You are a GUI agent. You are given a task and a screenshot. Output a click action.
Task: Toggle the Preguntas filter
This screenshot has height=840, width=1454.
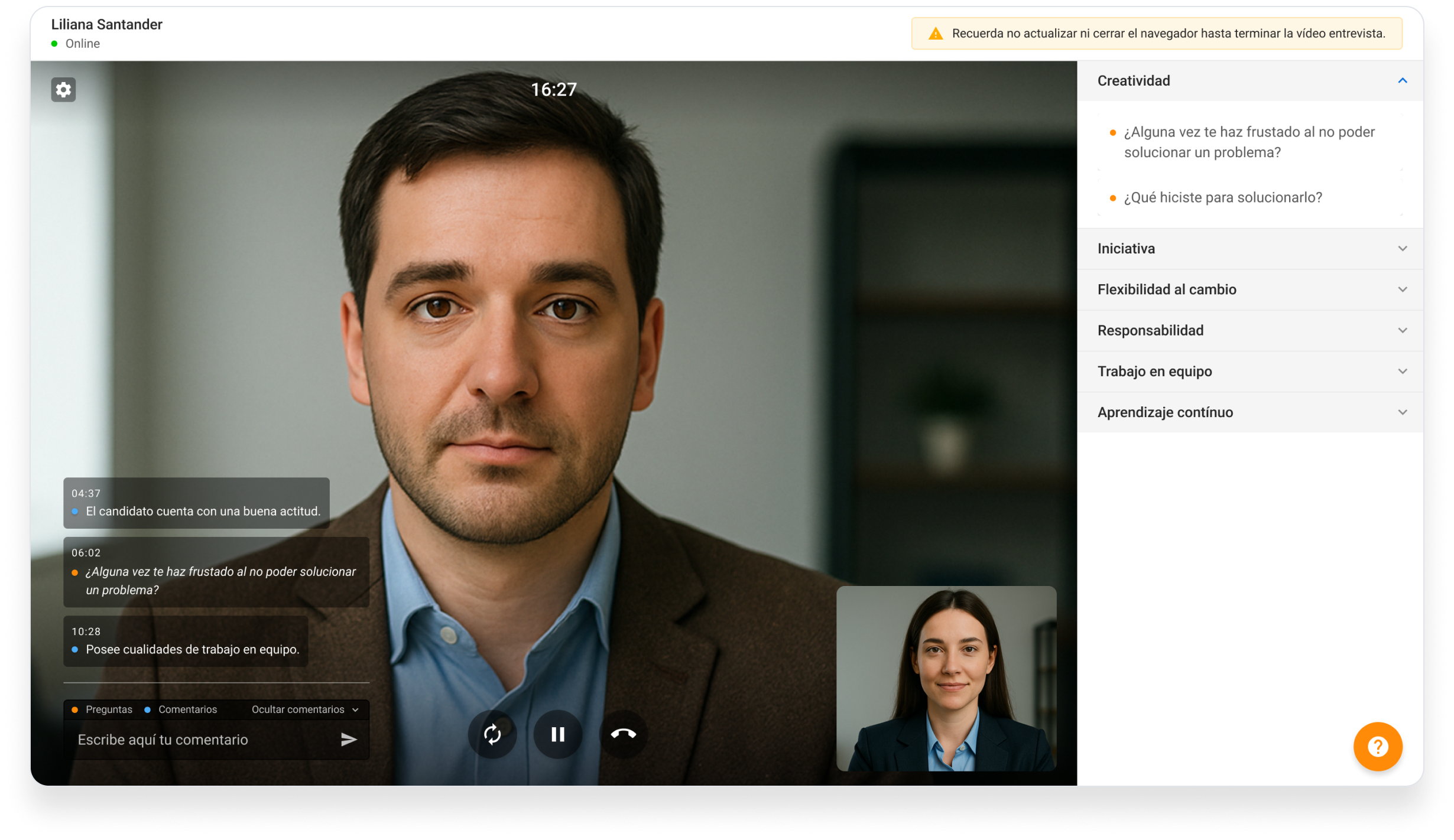click(102, 709)
